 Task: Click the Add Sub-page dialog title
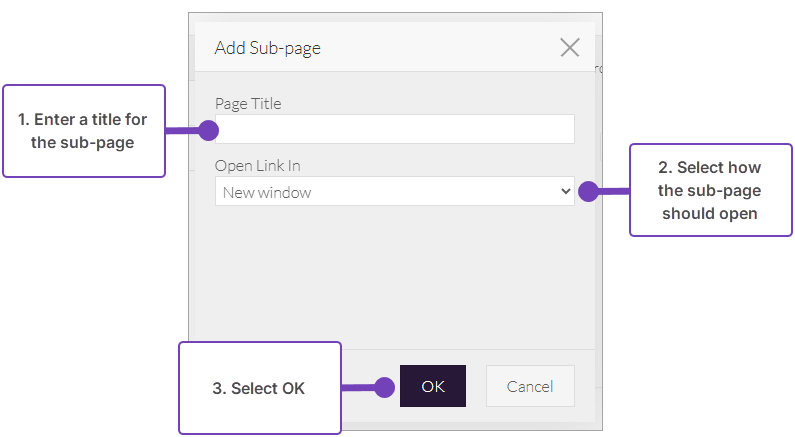point(268,47)
